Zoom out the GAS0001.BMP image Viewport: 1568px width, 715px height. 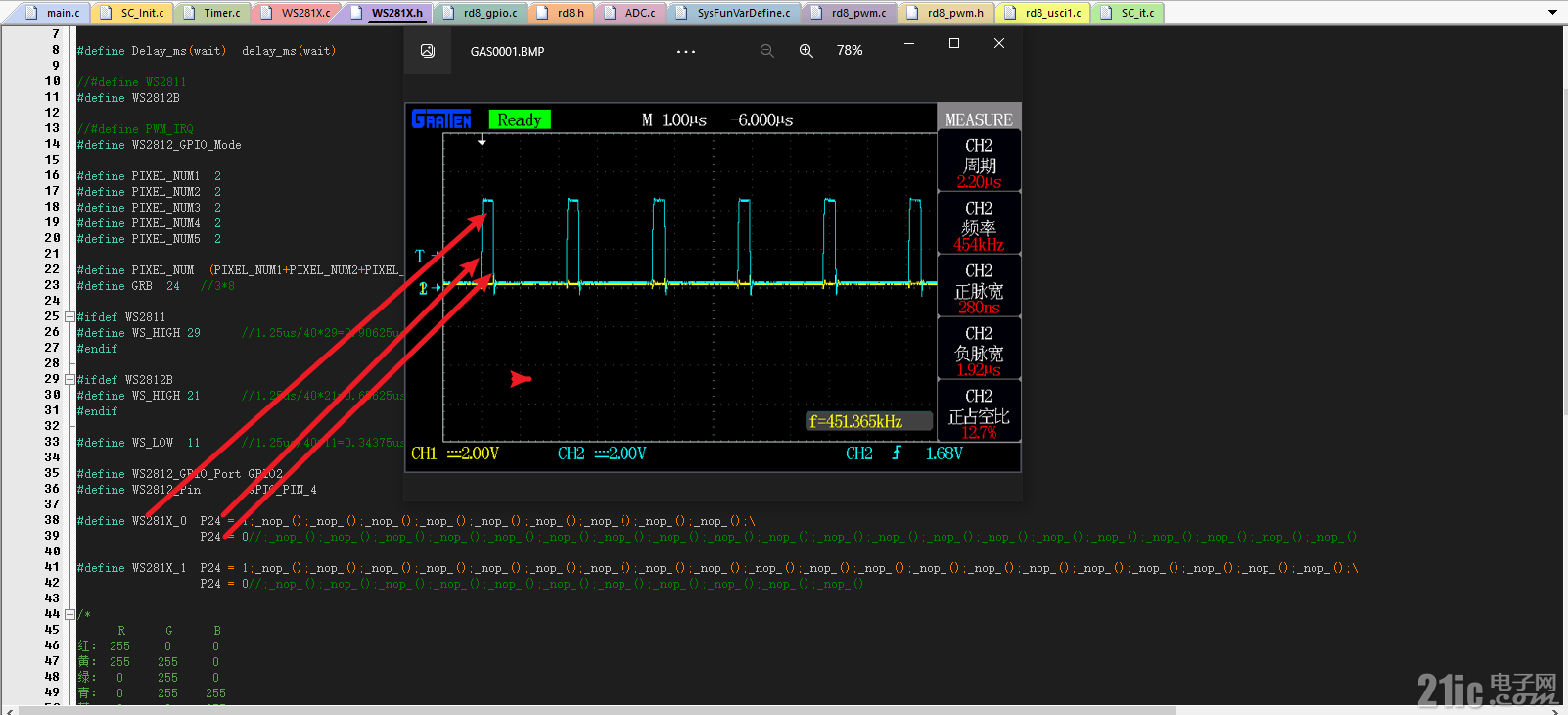click(767, 51)
